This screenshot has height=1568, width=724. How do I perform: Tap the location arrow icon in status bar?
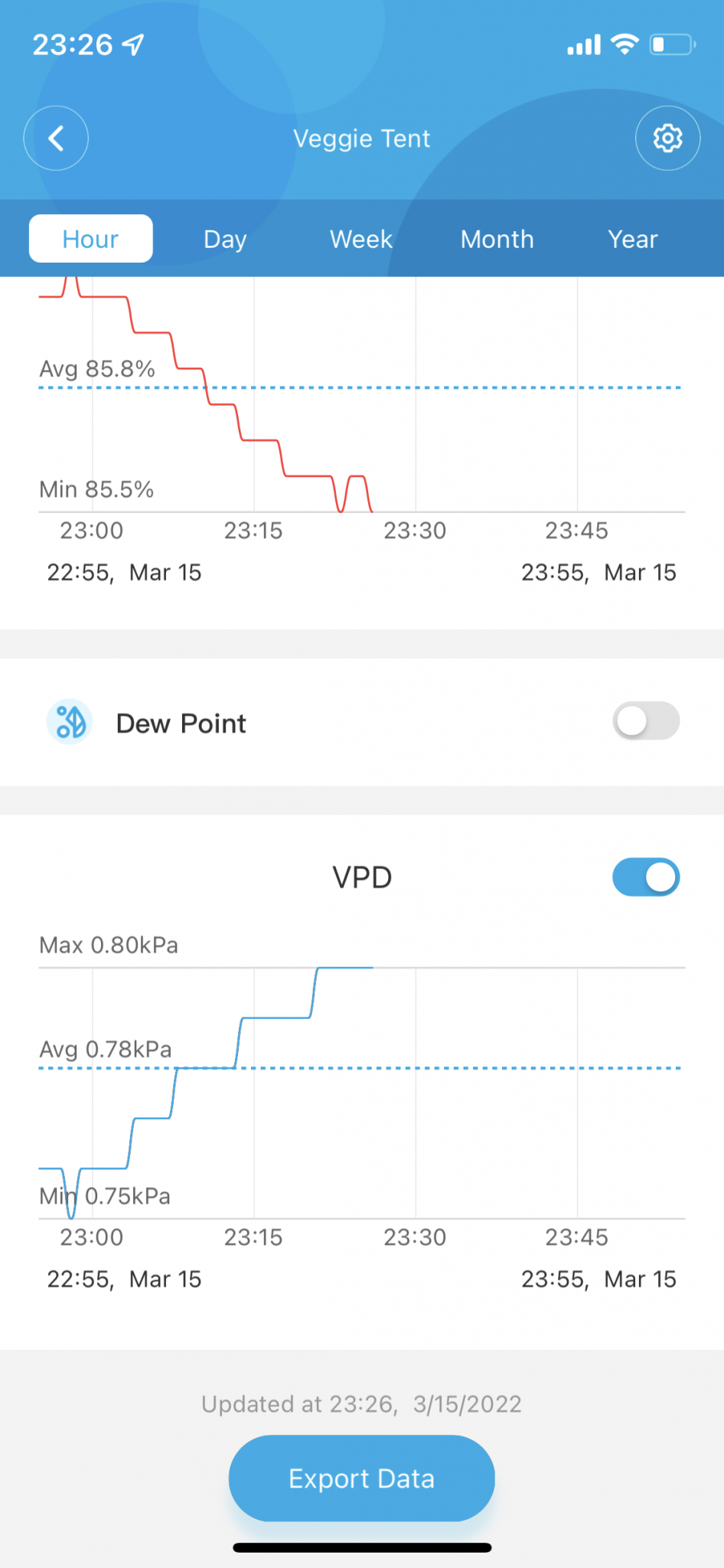pyautogui.click(x=133, y=45)
